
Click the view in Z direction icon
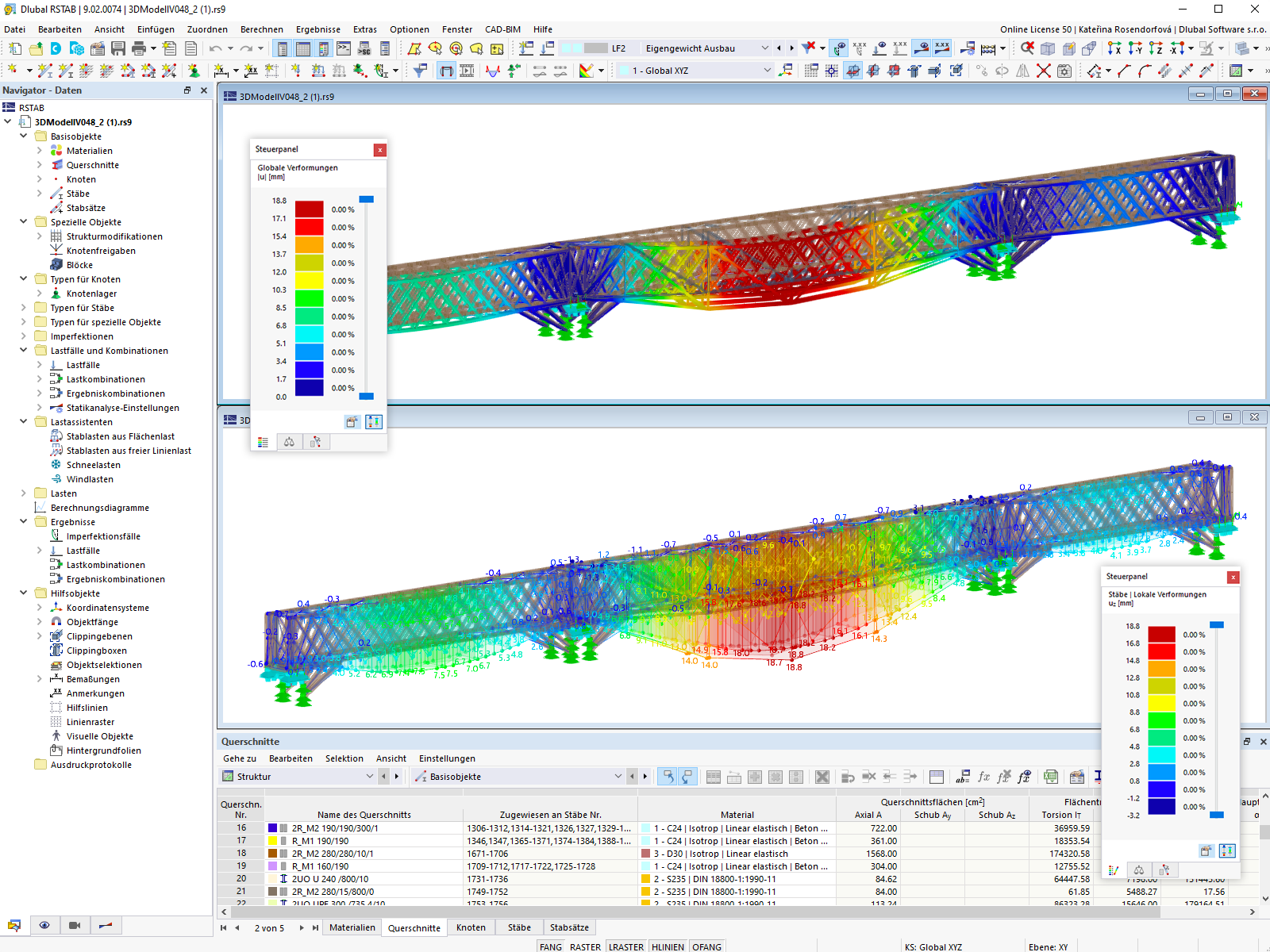tap(1156, 48)
